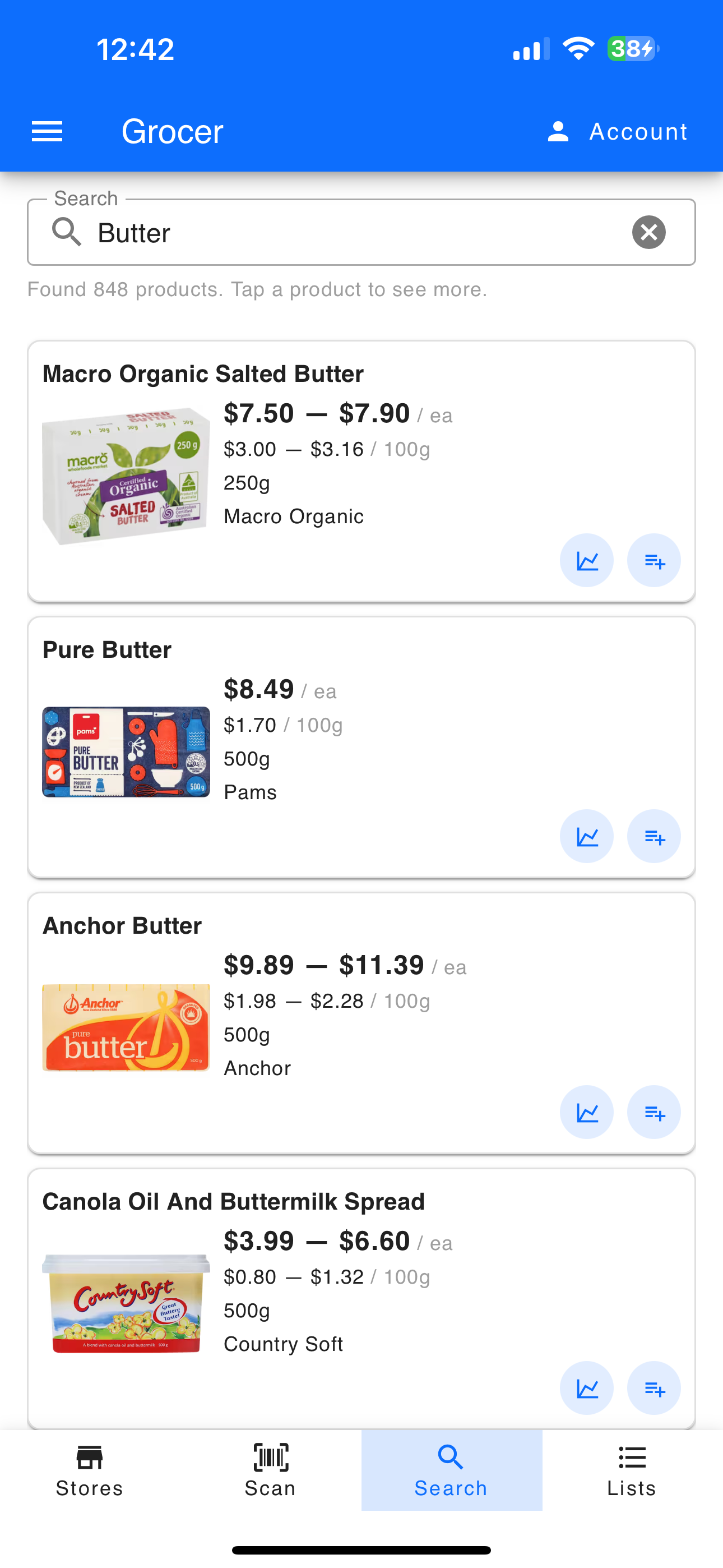The height and width of the screenshot is (1568, 723).
Task: Show Country Soft spread price history
Action: (x=587, y=1388)
